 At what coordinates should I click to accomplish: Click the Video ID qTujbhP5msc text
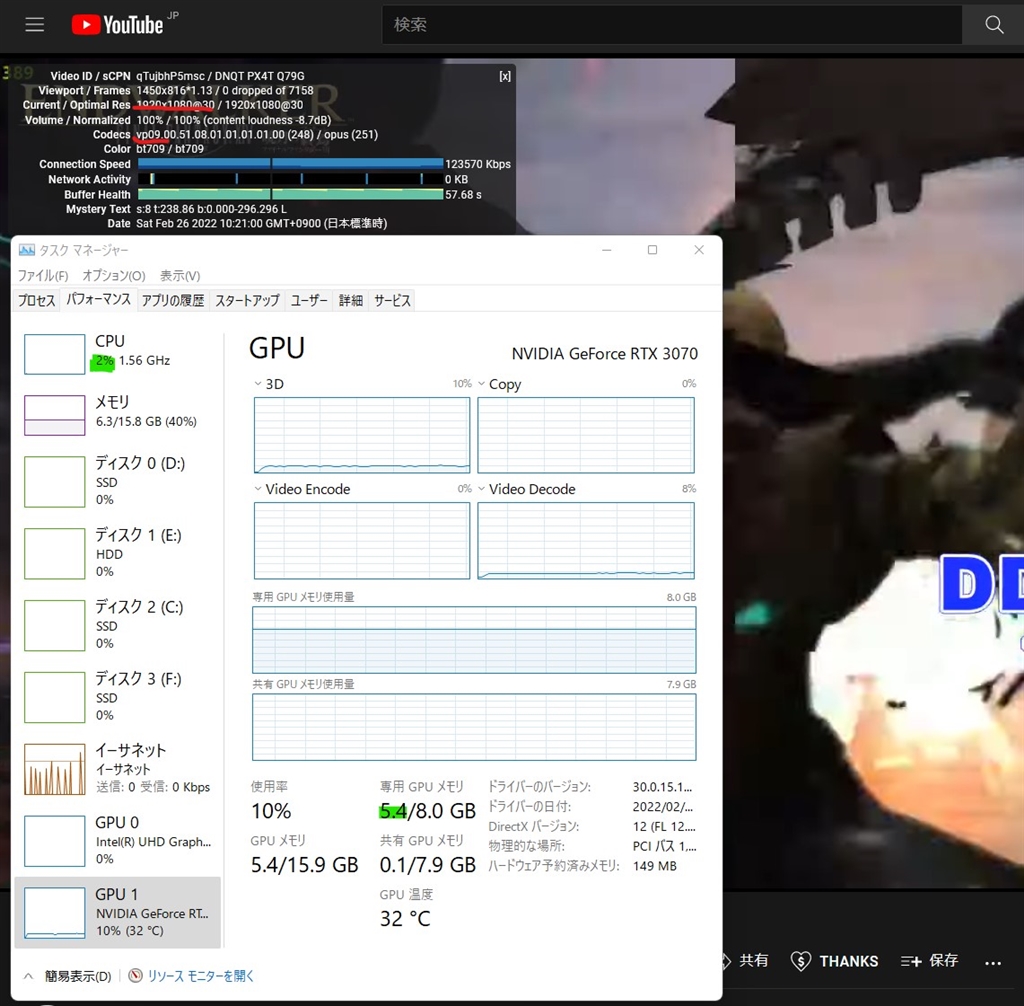pos(170,76)
